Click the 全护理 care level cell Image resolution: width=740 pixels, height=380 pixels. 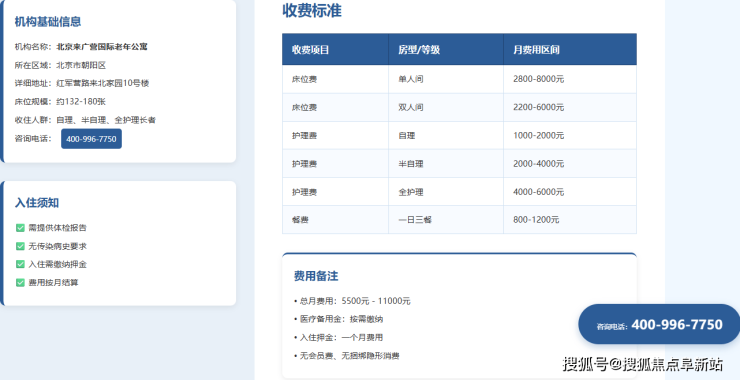tap(446, 192)
